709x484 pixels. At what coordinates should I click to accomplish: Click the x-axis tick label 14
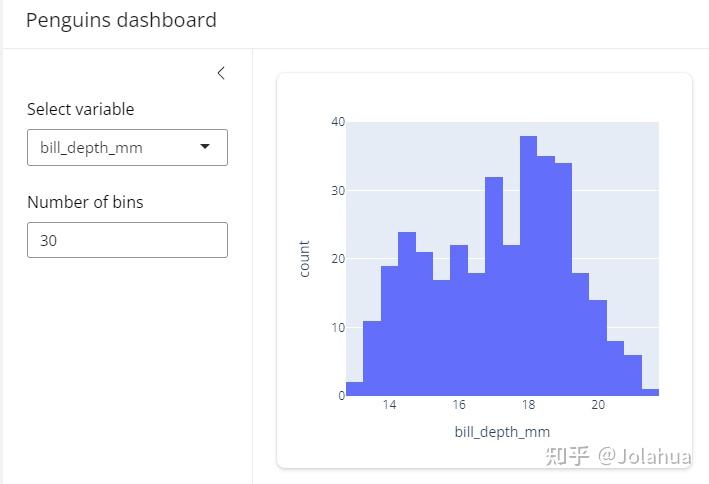click(389, 404)
